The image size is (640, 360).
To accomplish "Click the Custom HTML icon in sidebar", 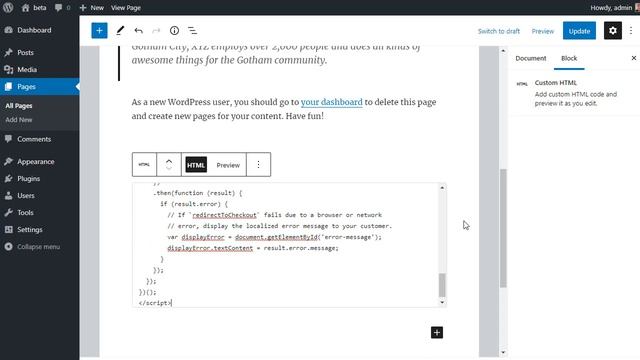I will pos(522,84).
